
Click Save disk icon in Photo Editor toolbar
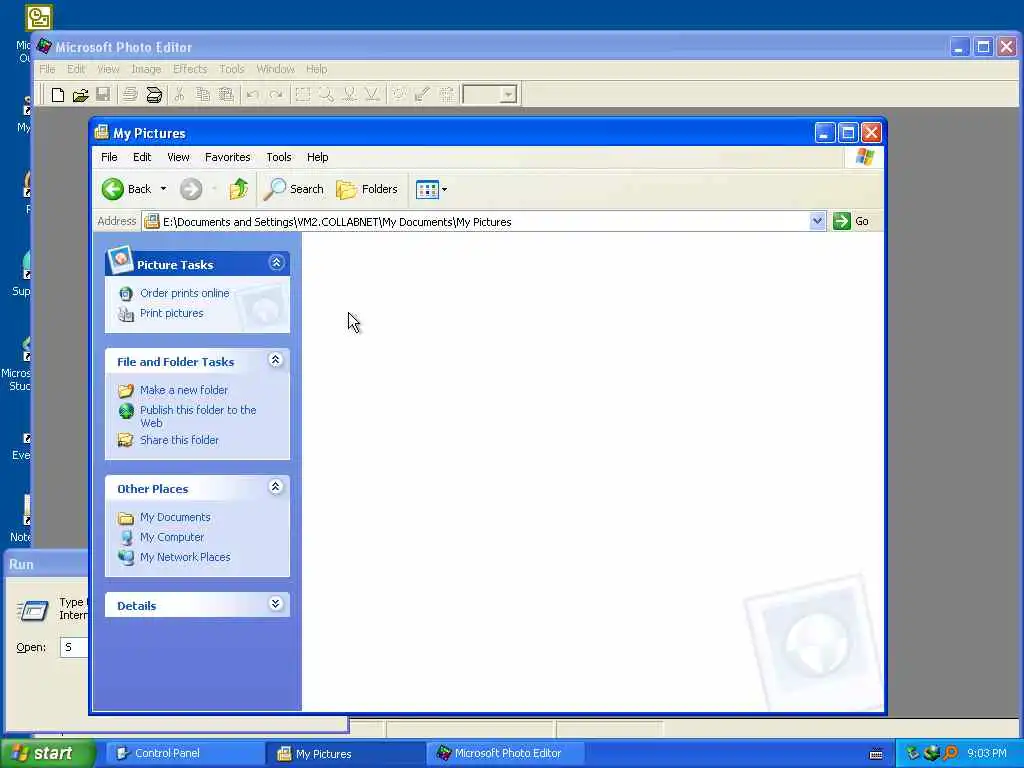click(x=103, y=95)
